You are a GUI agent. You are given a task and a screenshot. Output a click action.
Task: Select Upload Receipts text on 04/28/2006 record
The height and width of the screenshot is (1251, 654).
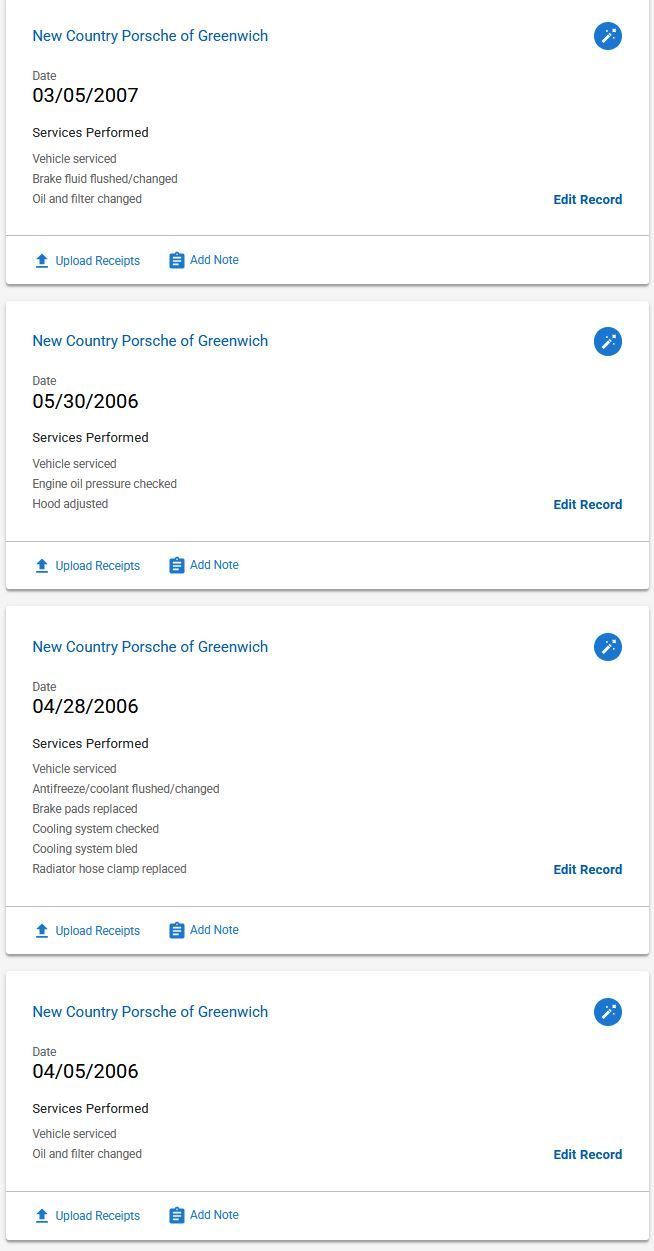[97, 931]
